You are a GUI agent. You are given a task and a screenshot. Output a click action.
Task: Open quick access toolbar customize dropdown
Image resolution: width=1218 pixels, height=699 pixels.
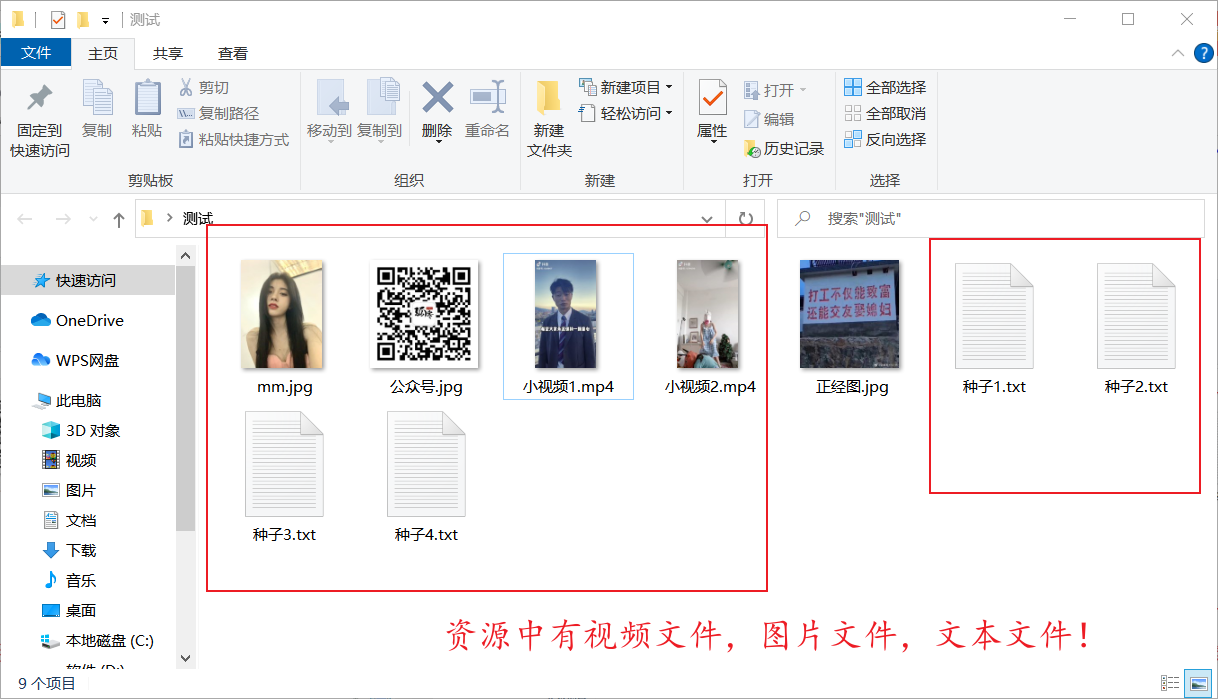click(x=105, y=20)
